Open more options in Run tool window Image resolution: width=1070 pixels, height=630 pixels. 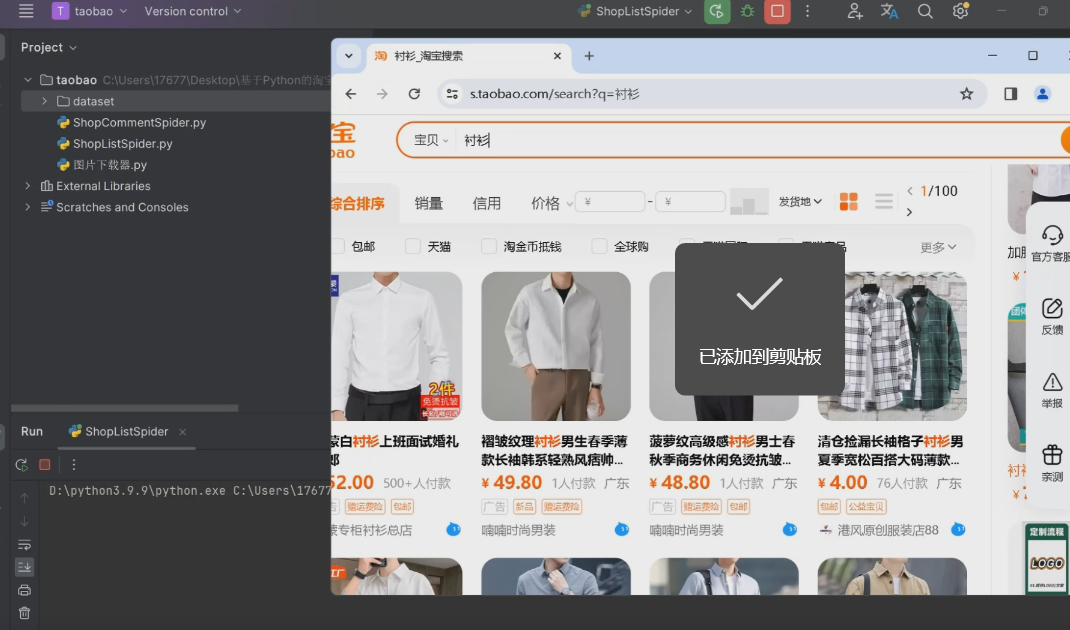[74, 465]
